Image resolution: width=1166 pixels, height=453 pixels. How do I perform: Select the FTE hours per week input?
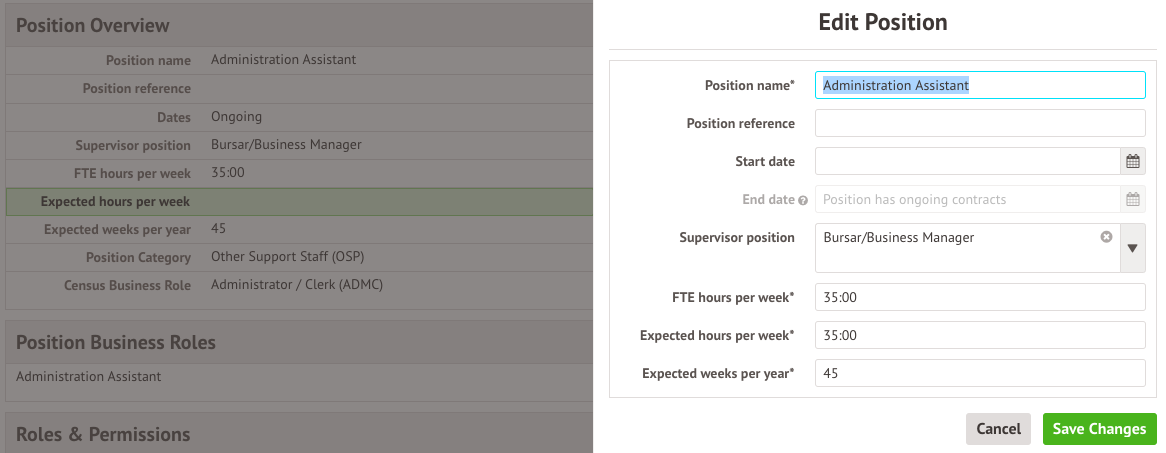980,297
